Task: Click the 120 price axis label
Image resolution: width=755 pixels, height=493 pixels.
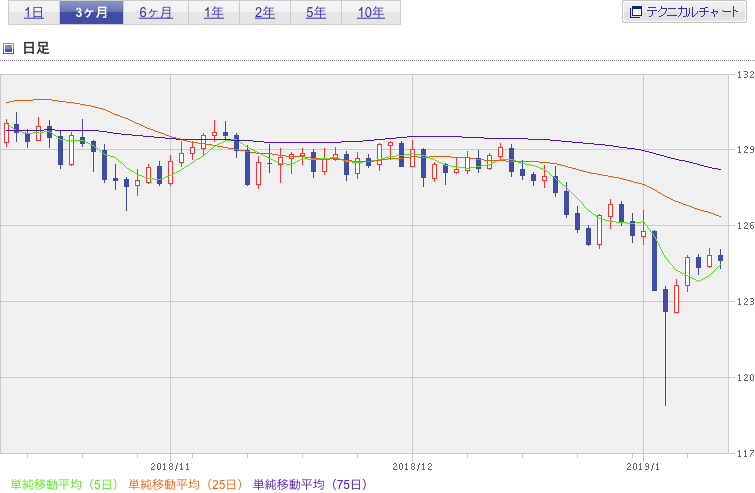Action: tap(745, 377)
